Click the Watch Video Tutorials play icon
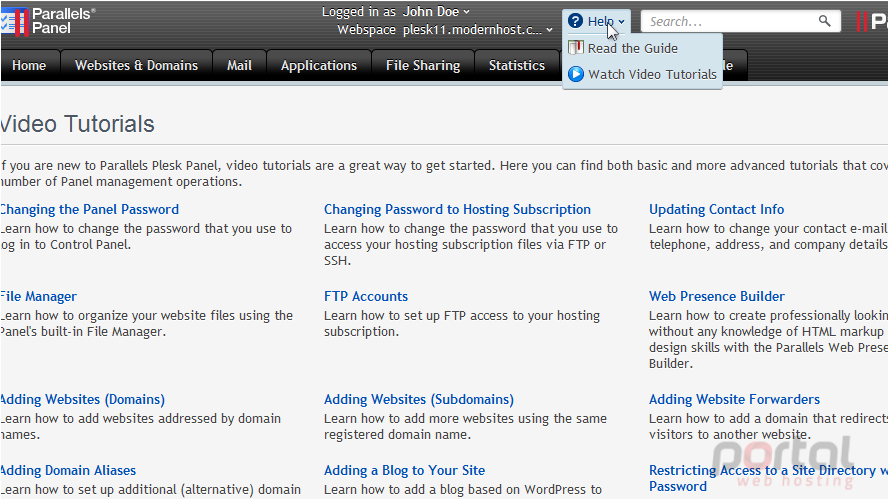 tap(575, 74)
